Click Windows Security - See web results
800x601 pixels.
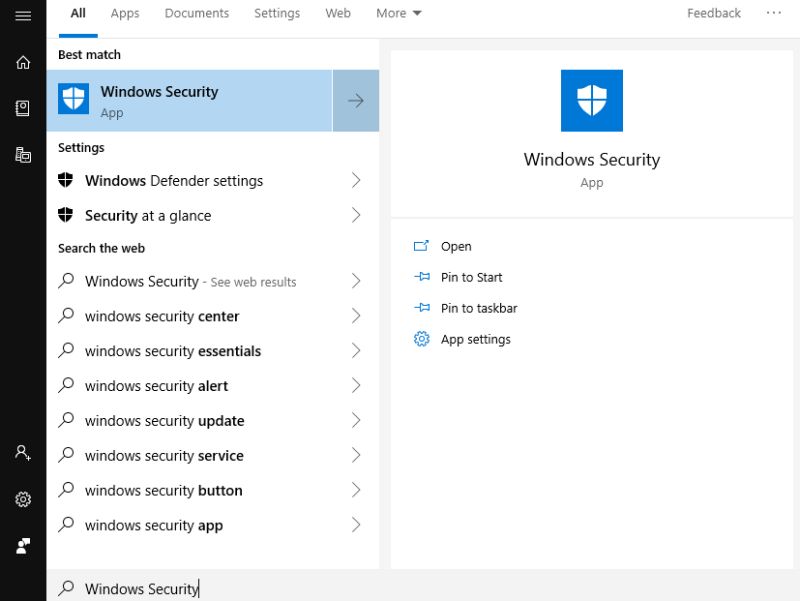212,281
